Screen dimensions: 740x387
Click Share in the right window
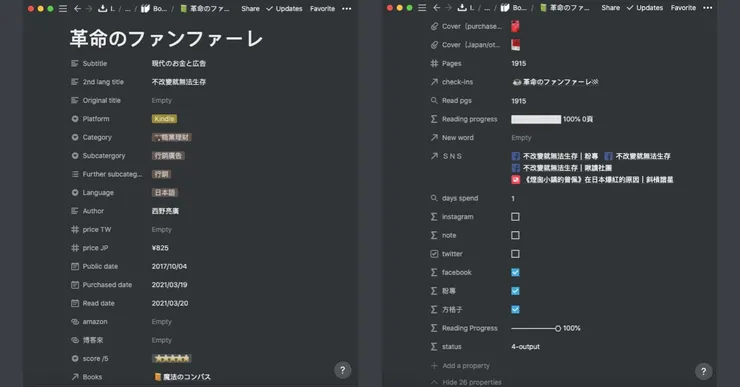(x=611, y=8)
